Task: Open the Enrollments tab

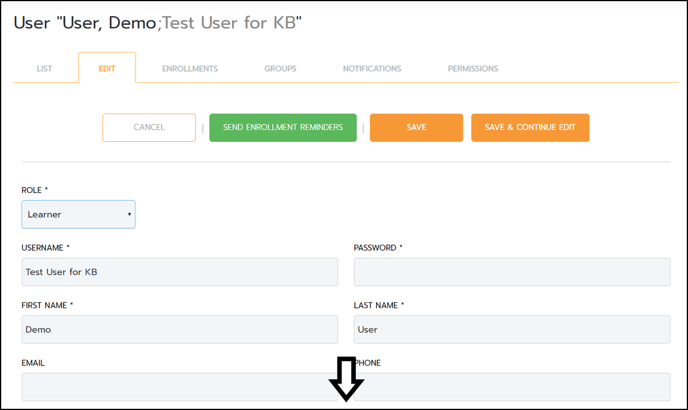Action: click(190, 68)
